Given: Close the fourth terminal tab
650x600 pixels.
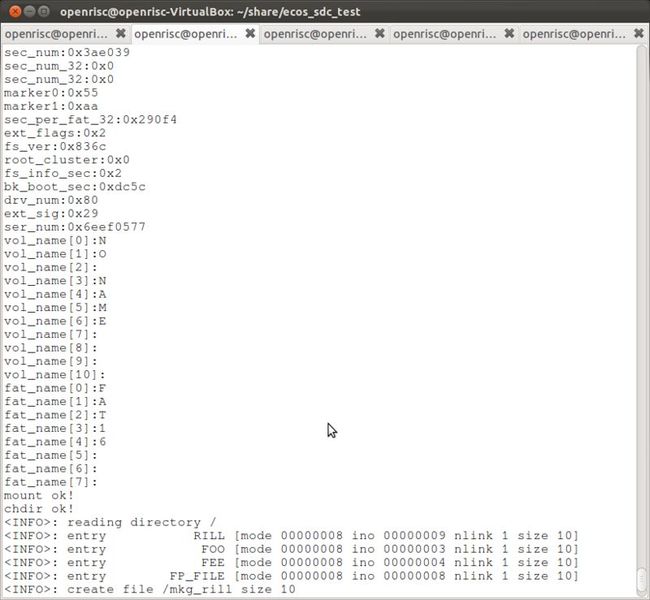Looking at the screenshot, I should pos(509,34).
